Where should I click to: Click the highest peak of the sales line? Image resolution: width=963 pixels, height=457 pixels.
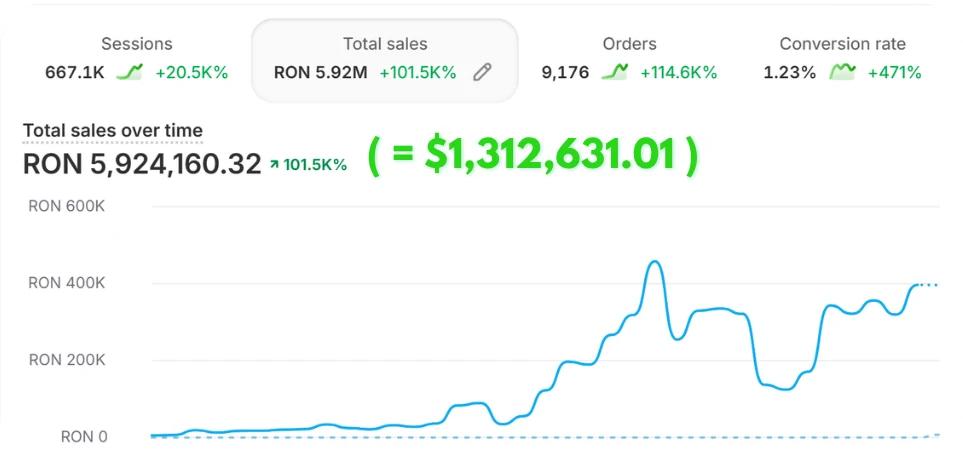tap(655, 262)
